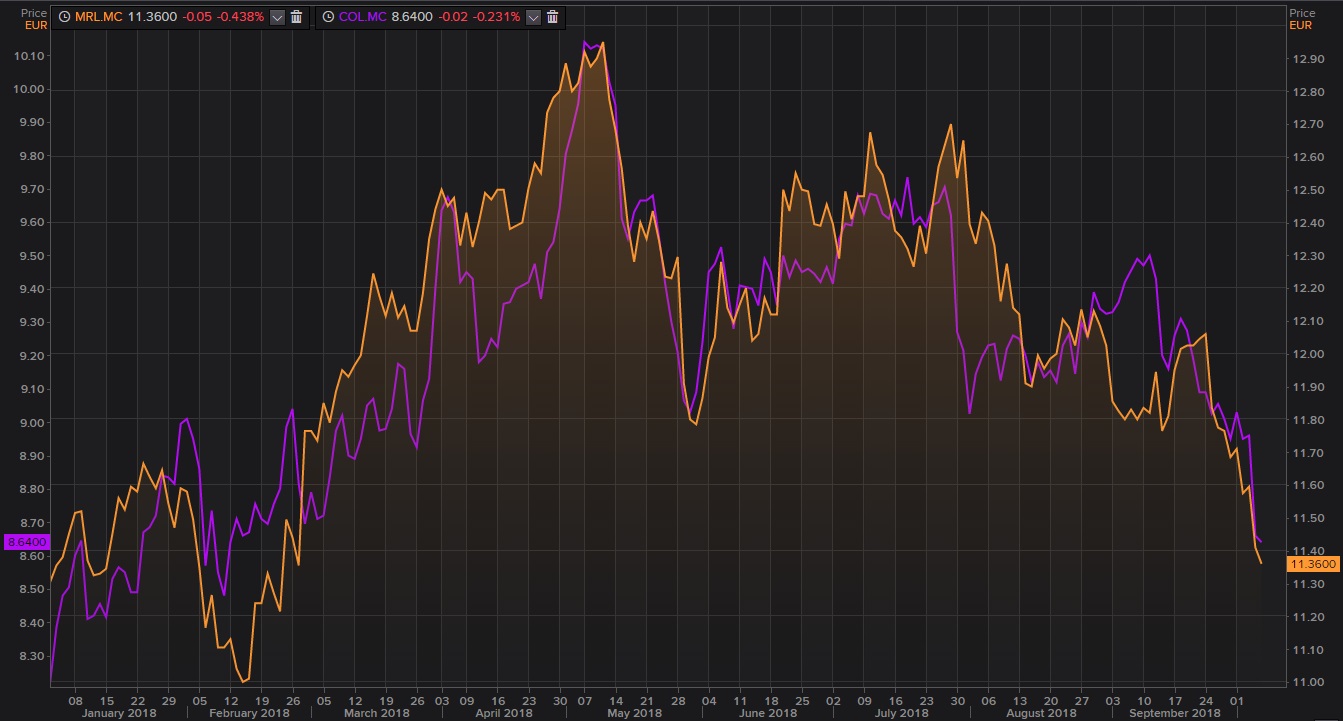Click the right axis Price EUR label
1343x721 pixels.
click(1302, 19)
